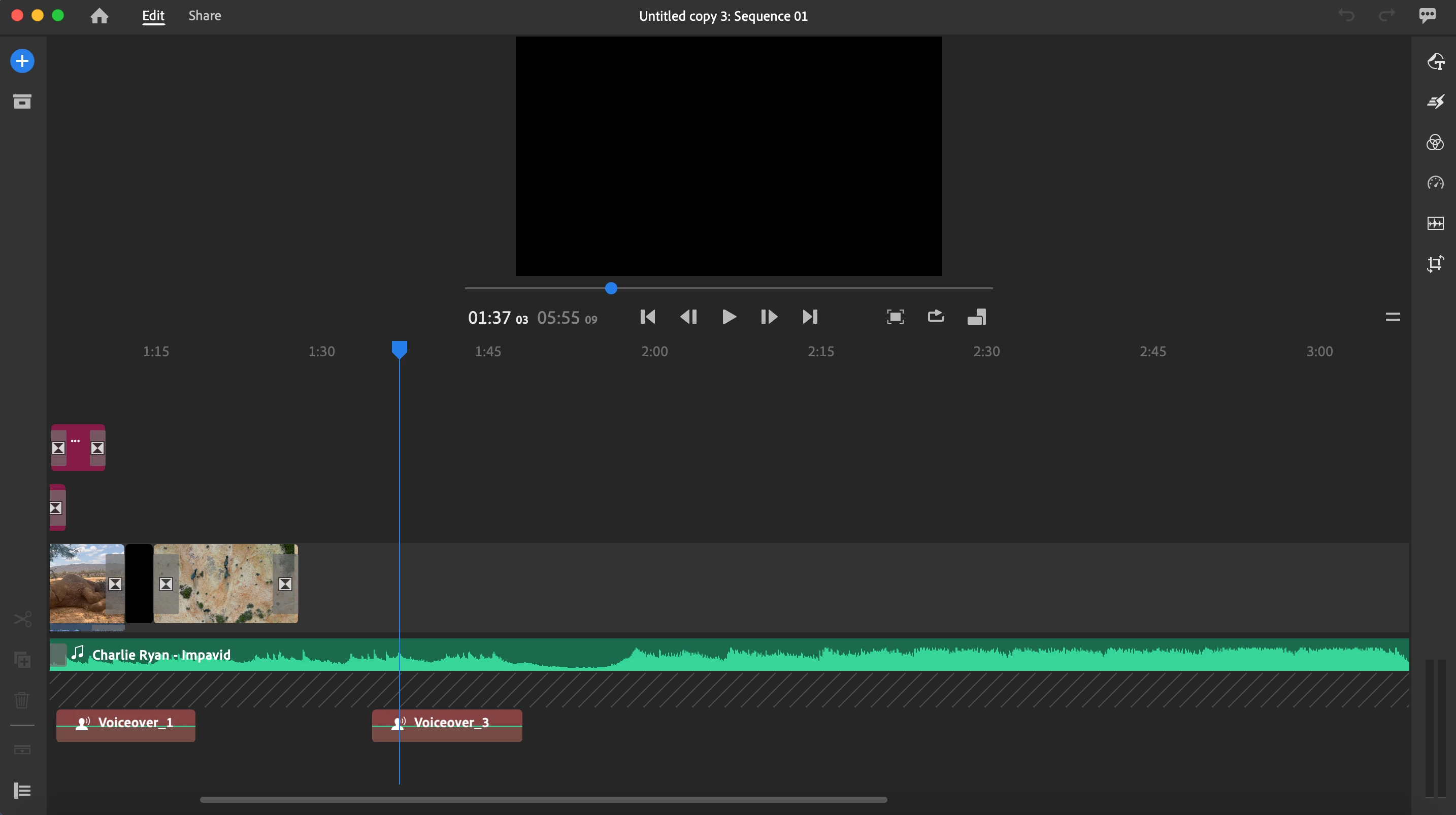Open the Crop and Transform panel icon
Image resolution: width=1456 pixels, height=815 pixels.
point(1435,264)
